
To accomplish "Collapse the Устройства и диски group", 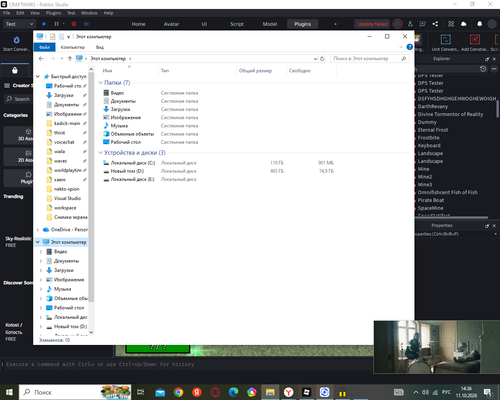I will click(100, 153).
